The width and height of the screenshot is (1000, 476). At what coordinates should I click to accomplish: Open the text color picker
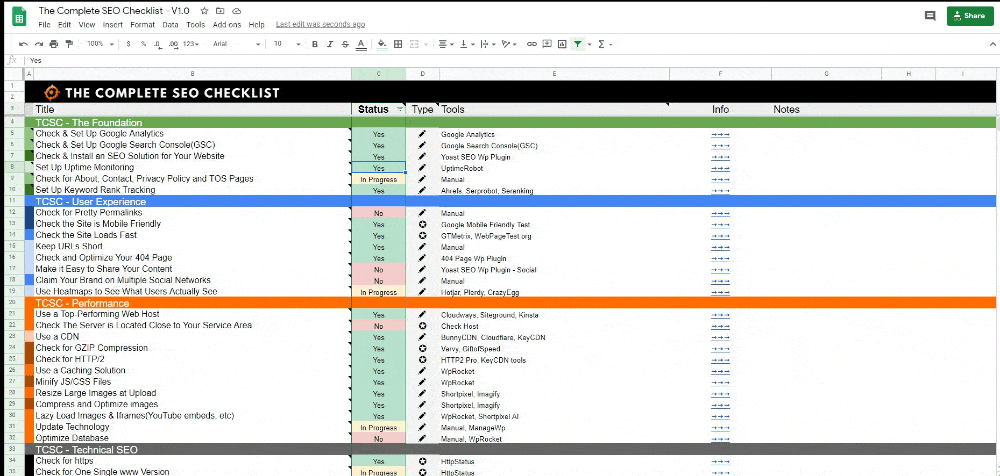361,44
